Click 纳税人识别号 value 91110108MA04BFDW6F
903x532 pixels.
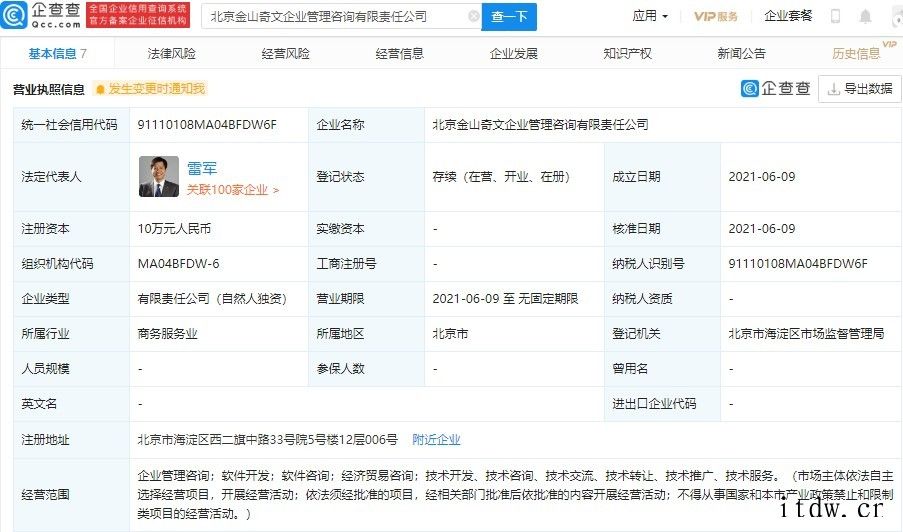798,264
